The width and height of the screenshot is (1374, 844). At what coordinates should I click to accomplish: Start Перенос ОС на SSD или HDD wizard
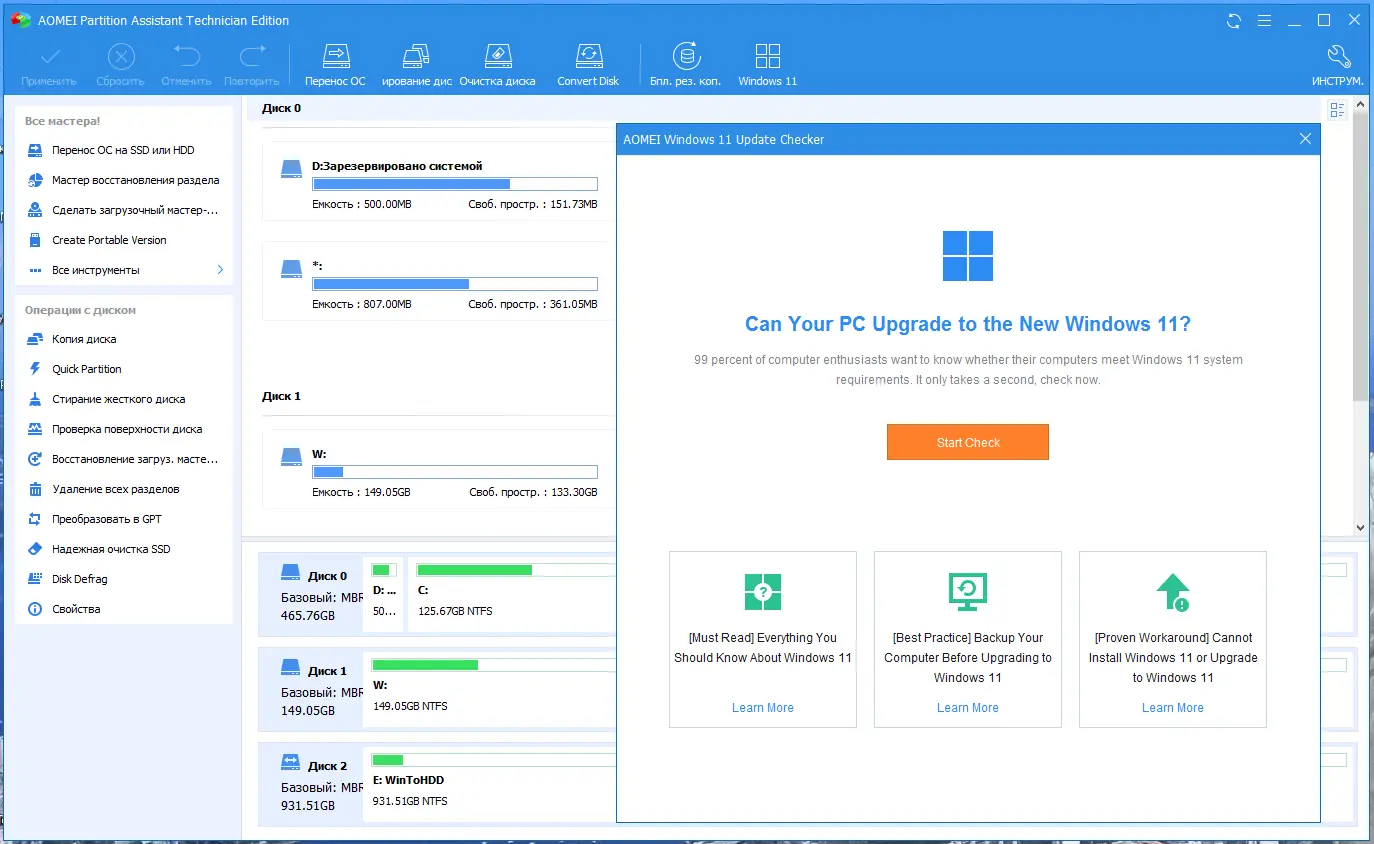[x=124, y=150]
